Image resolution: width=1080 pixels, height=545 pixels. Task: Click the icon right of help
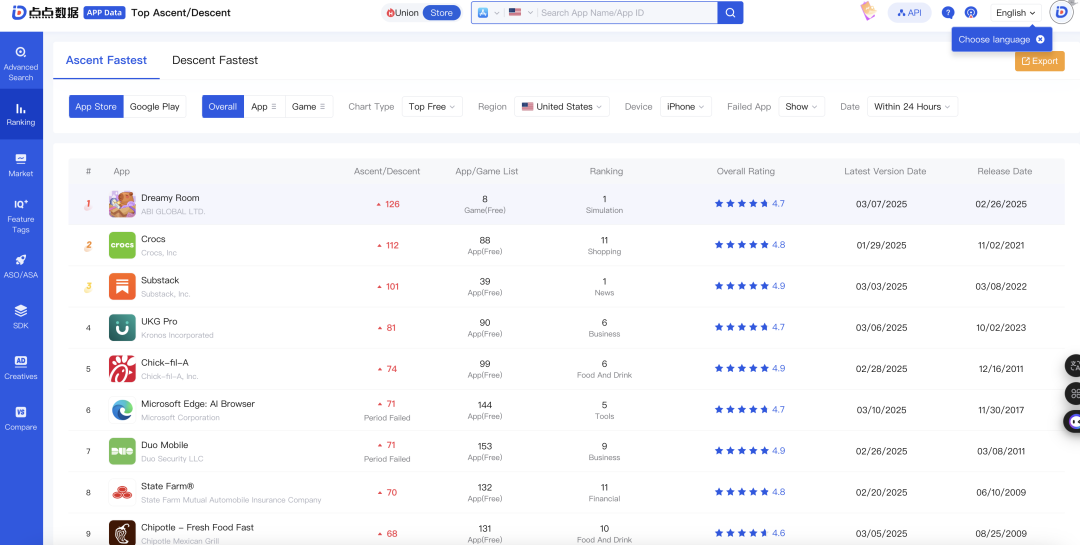pos(970,12)
